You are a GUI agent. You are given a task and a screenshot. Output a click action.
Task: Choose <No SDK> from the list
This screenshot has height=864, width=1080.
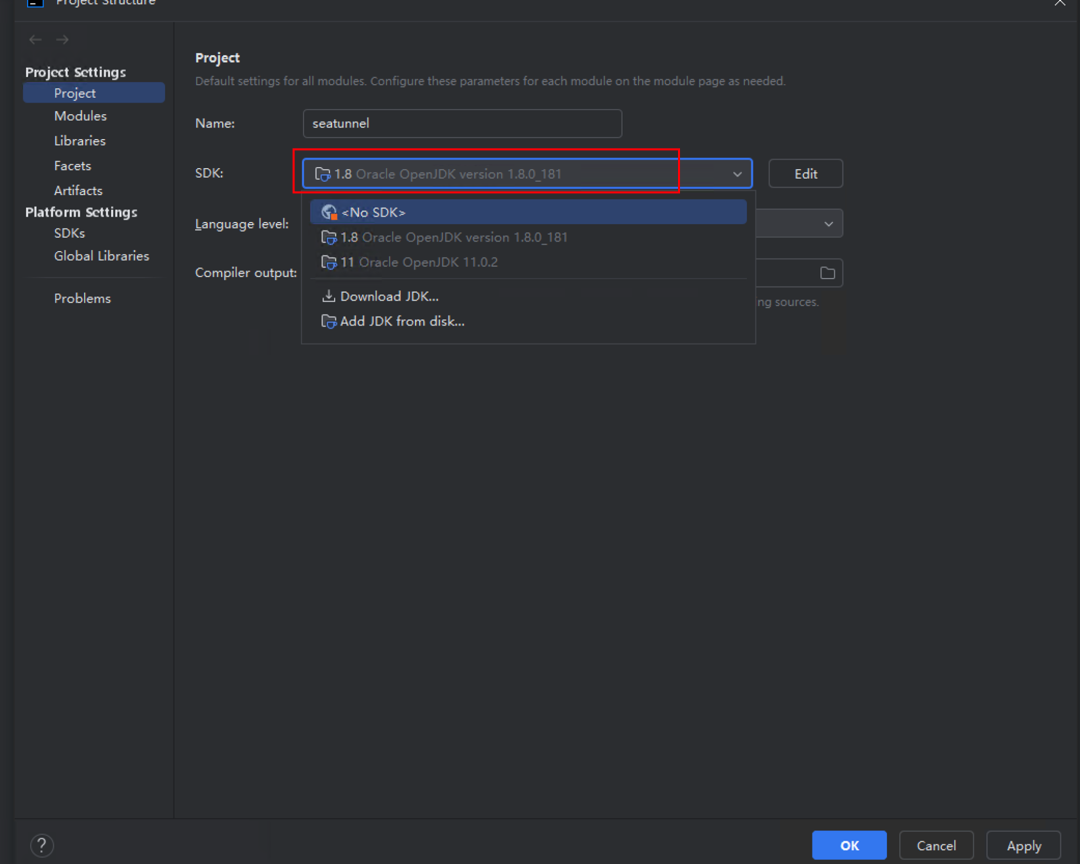click(528, 212)
